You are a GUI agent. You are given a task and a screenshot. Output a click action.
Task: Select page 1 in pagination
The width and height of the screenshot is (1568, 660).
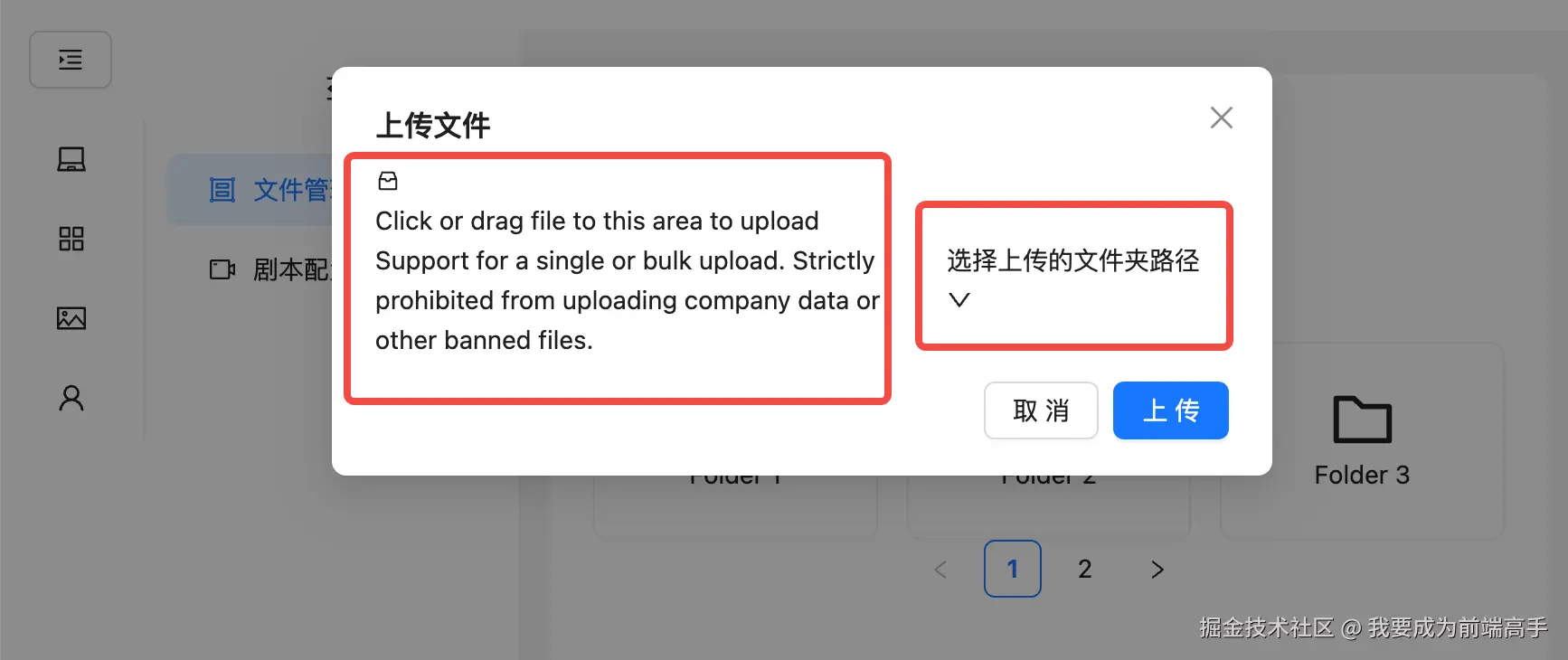click(1013, 569)
